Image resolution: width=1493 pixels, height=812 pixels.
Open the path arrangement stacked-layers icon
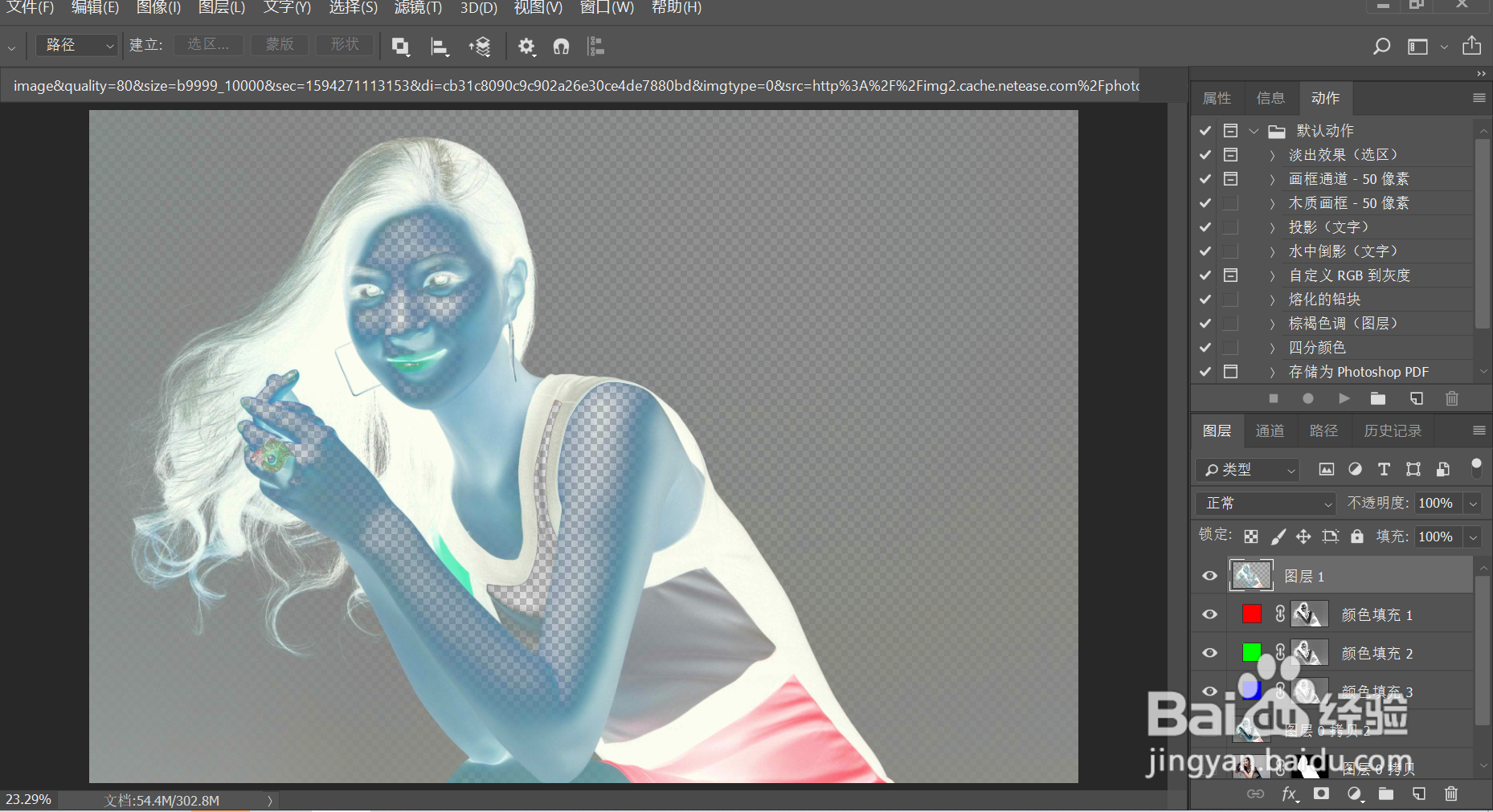[480, 47]
